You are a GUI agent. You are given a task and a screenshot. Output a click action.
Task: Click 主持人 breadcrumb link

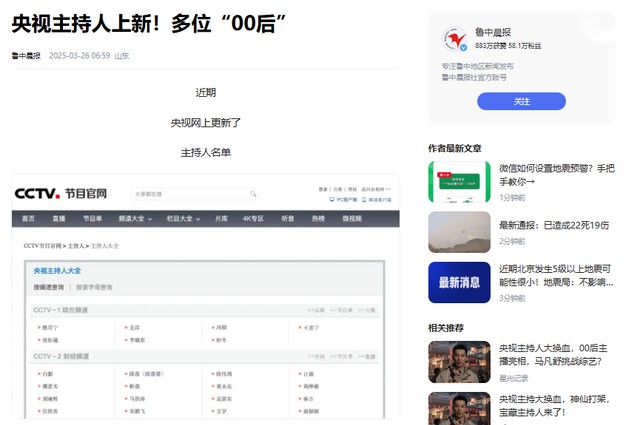click(x=76, y=246)
